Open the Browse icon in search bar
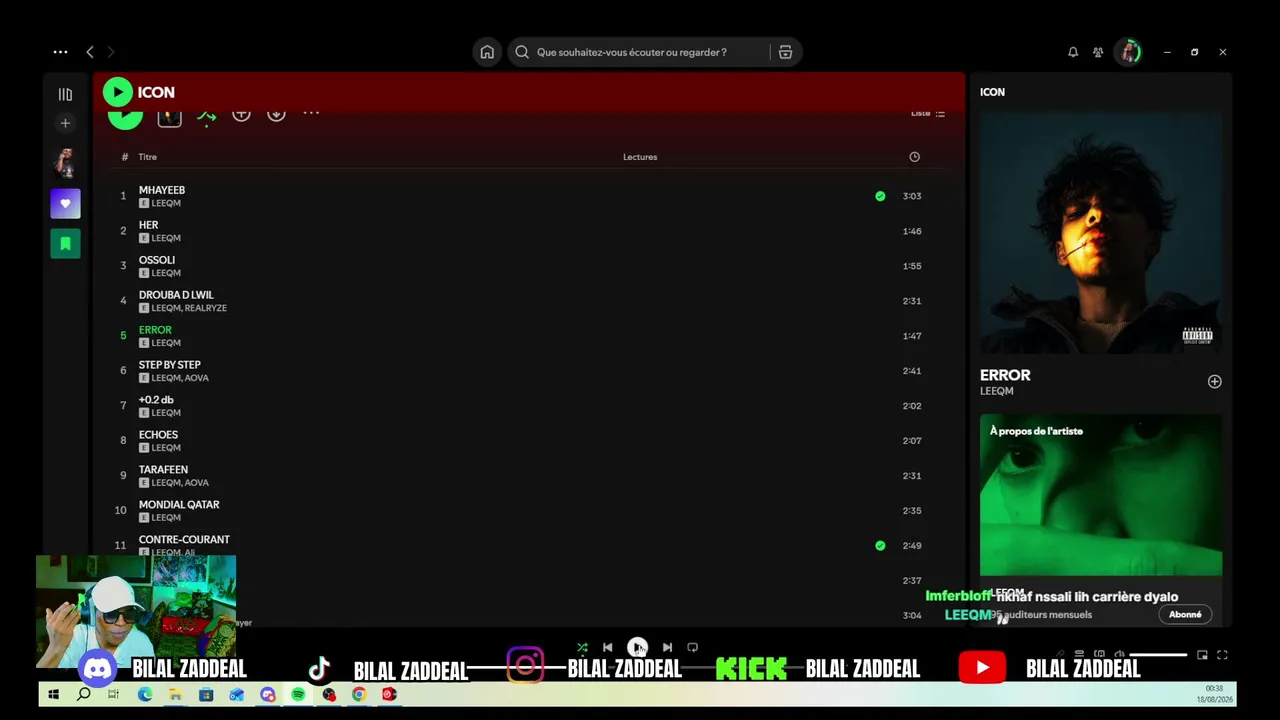The width and height of the screenshot is (1280, 720). pyautogui.click(x=786, y=52)
